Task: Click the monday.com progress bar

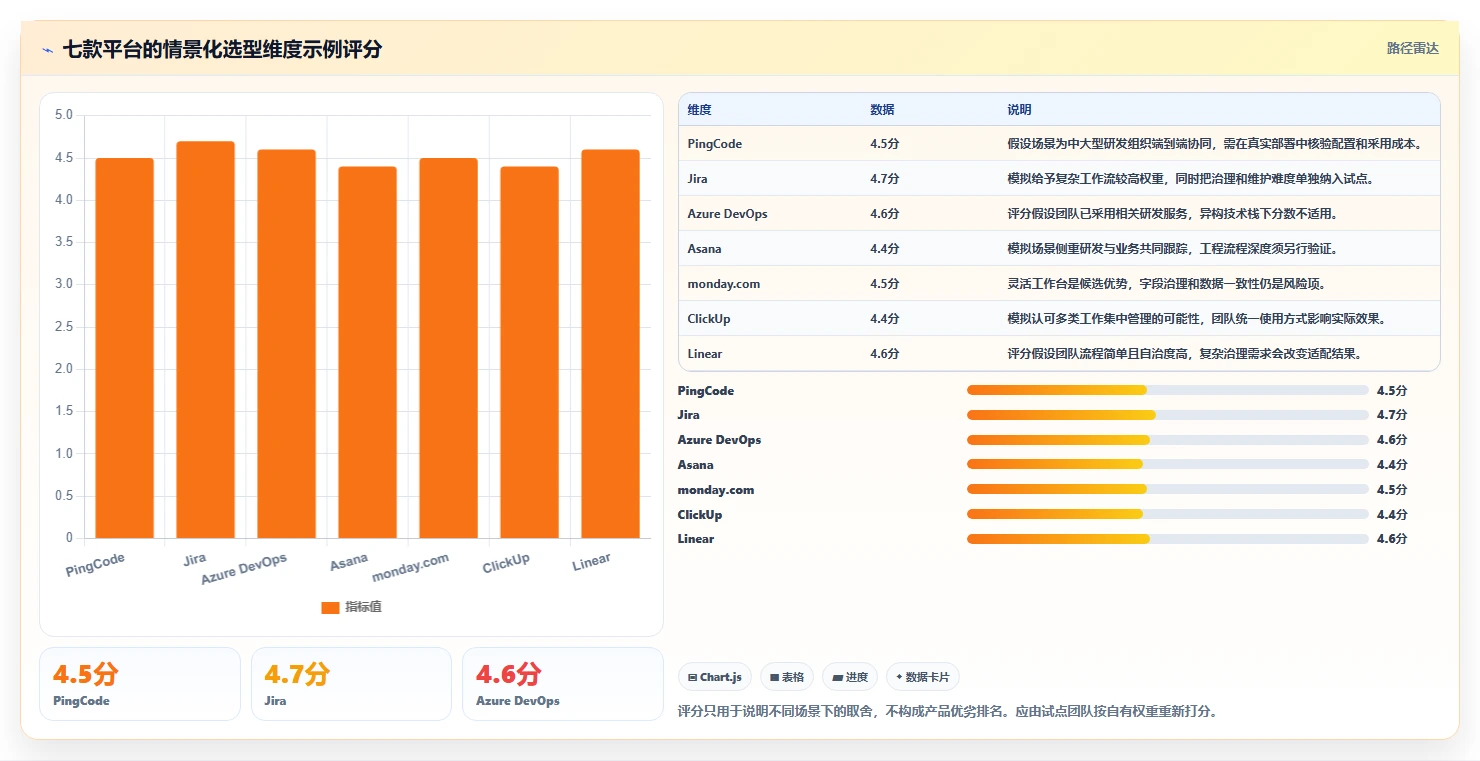Action: point(1168,489)
